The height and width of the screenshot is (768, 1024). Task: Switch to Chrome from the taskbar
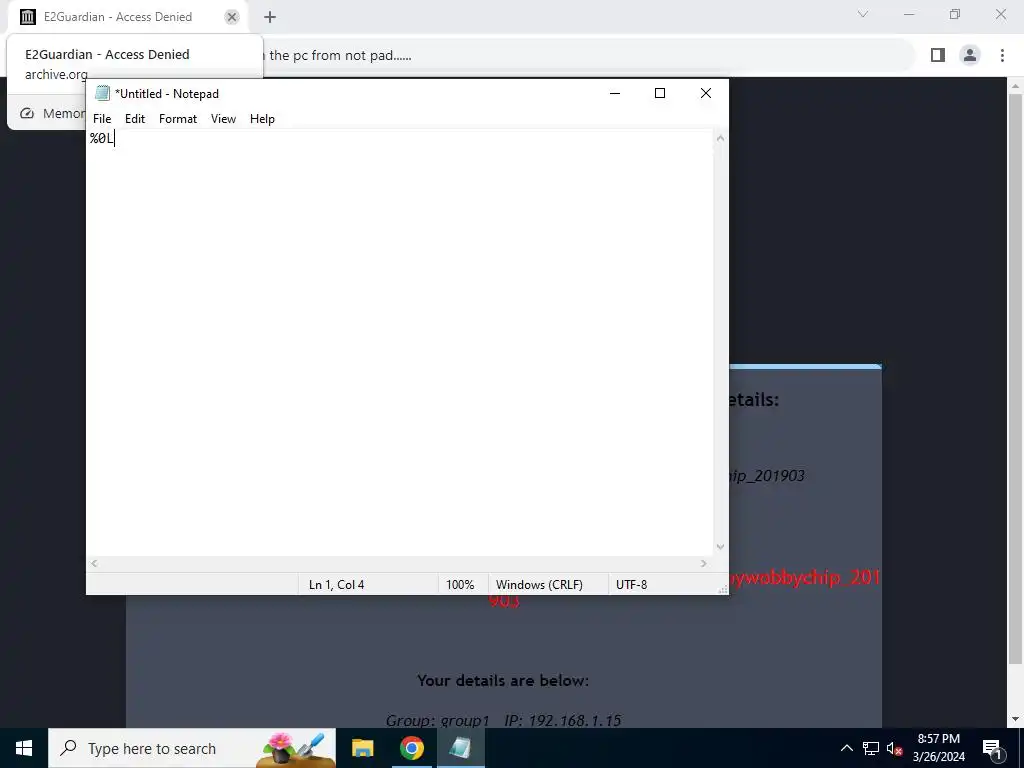(x=411, y=748)
